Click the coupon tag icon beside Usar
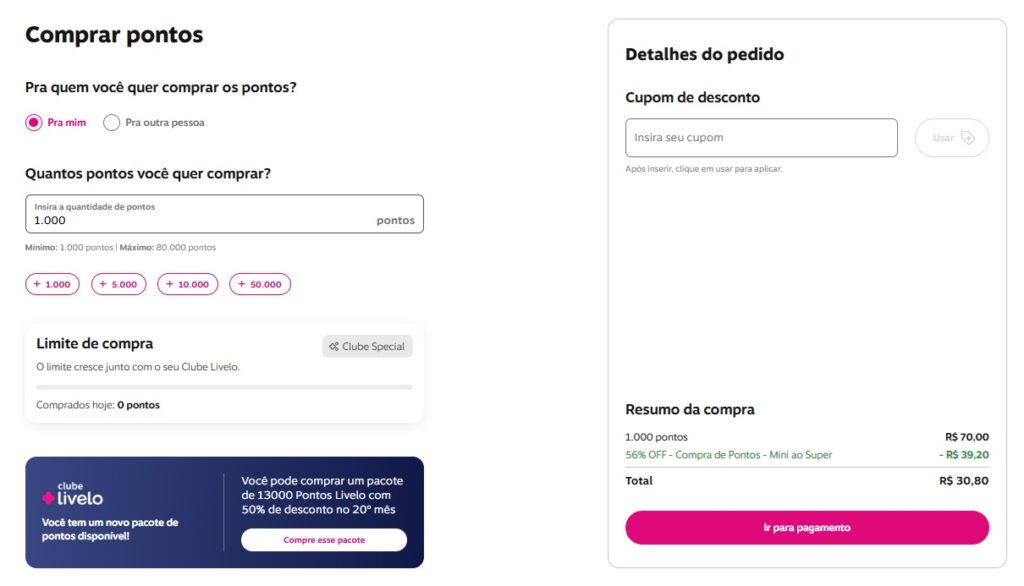The height and width of the screenshot is (586, 1024). [967, 138]
